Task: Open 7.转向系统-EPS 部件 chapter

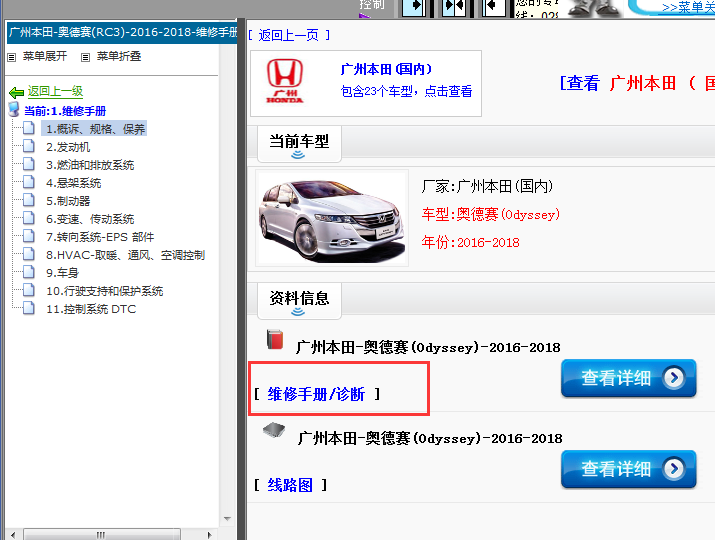Action: pos(100,237)
